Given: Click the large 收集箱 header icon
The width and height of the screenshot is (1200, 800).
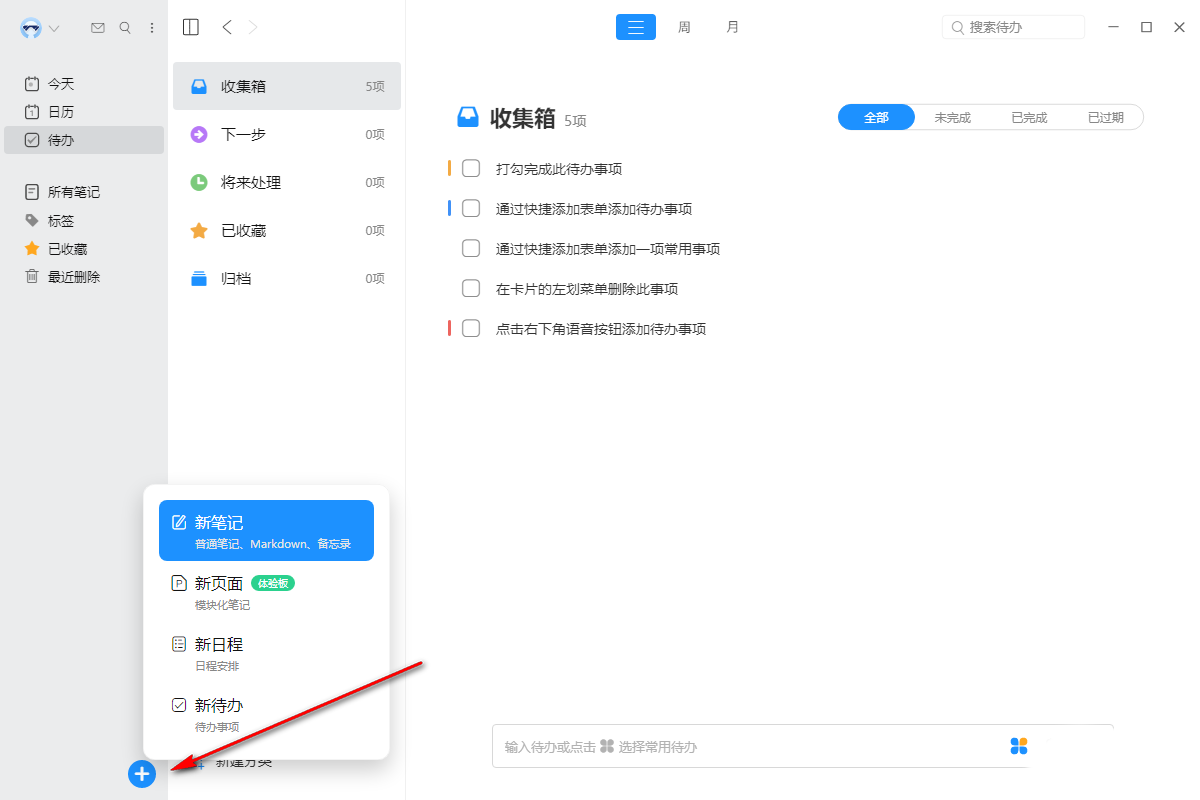Looking at the screenshot, I should tap(468, 117).
